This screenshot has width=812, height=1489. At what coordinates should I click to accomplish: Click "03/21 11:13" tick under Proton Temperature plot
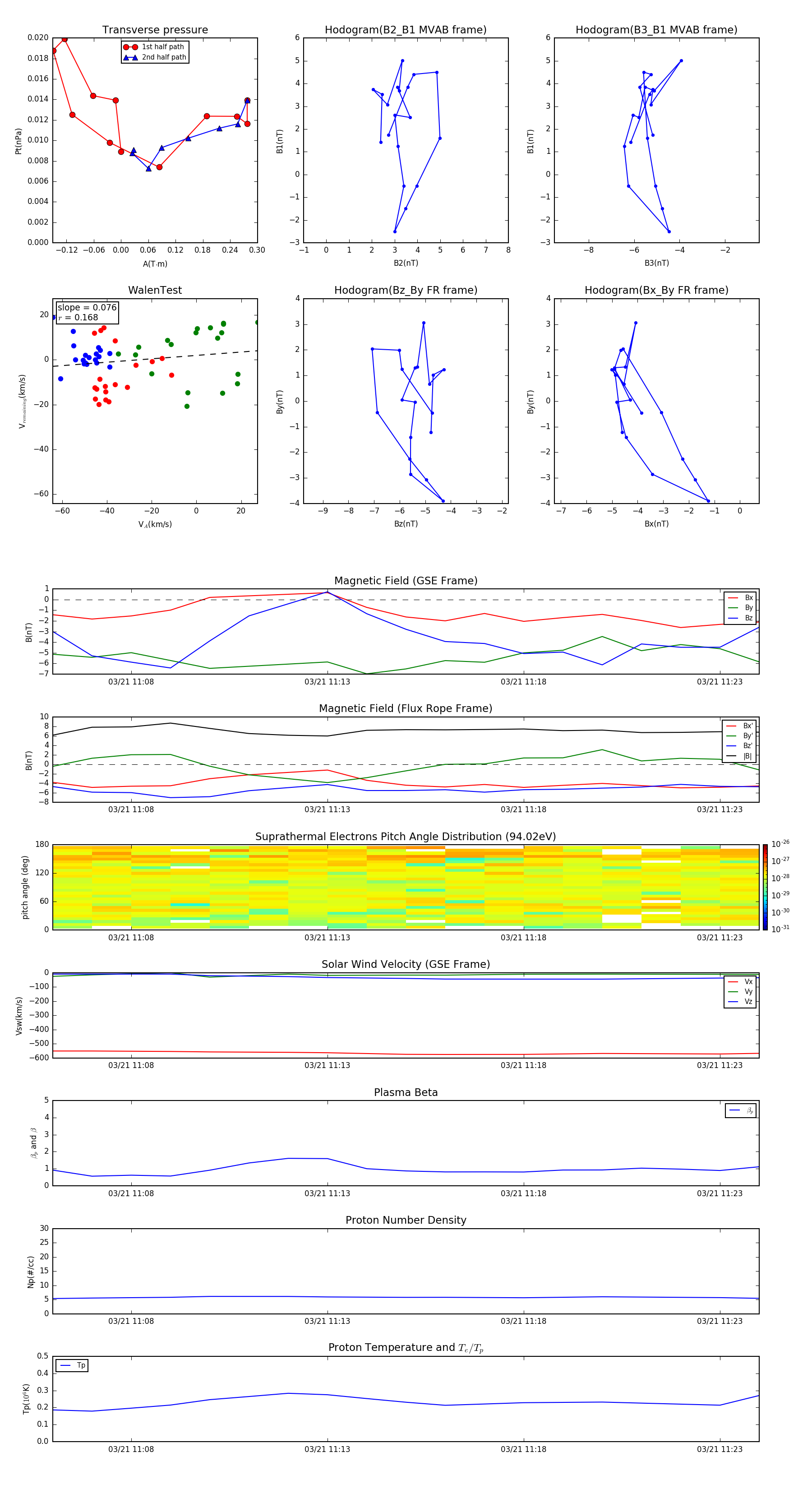point(327,1449)
